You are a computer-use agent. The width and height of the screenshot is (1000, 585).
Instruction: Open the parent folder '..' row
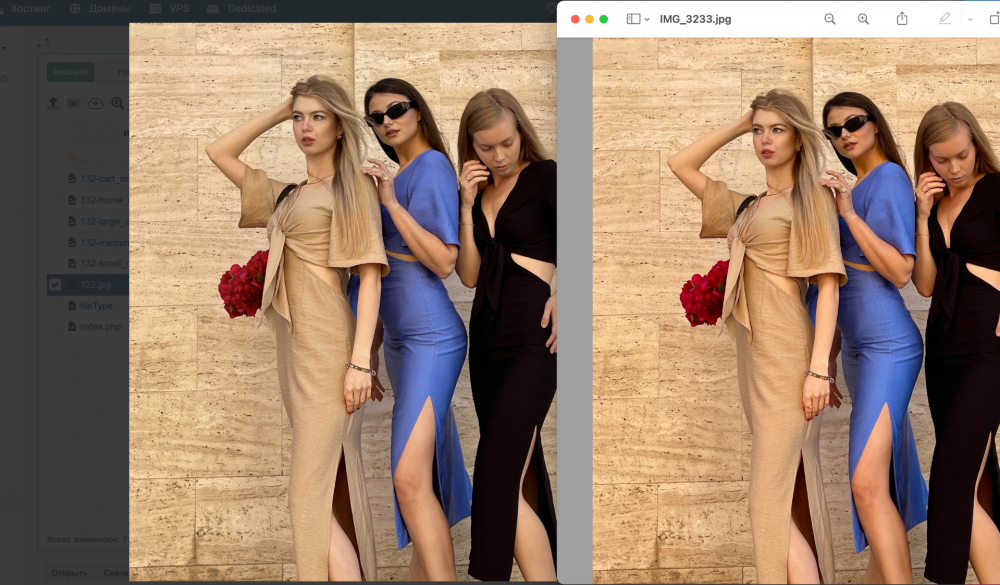87,158
